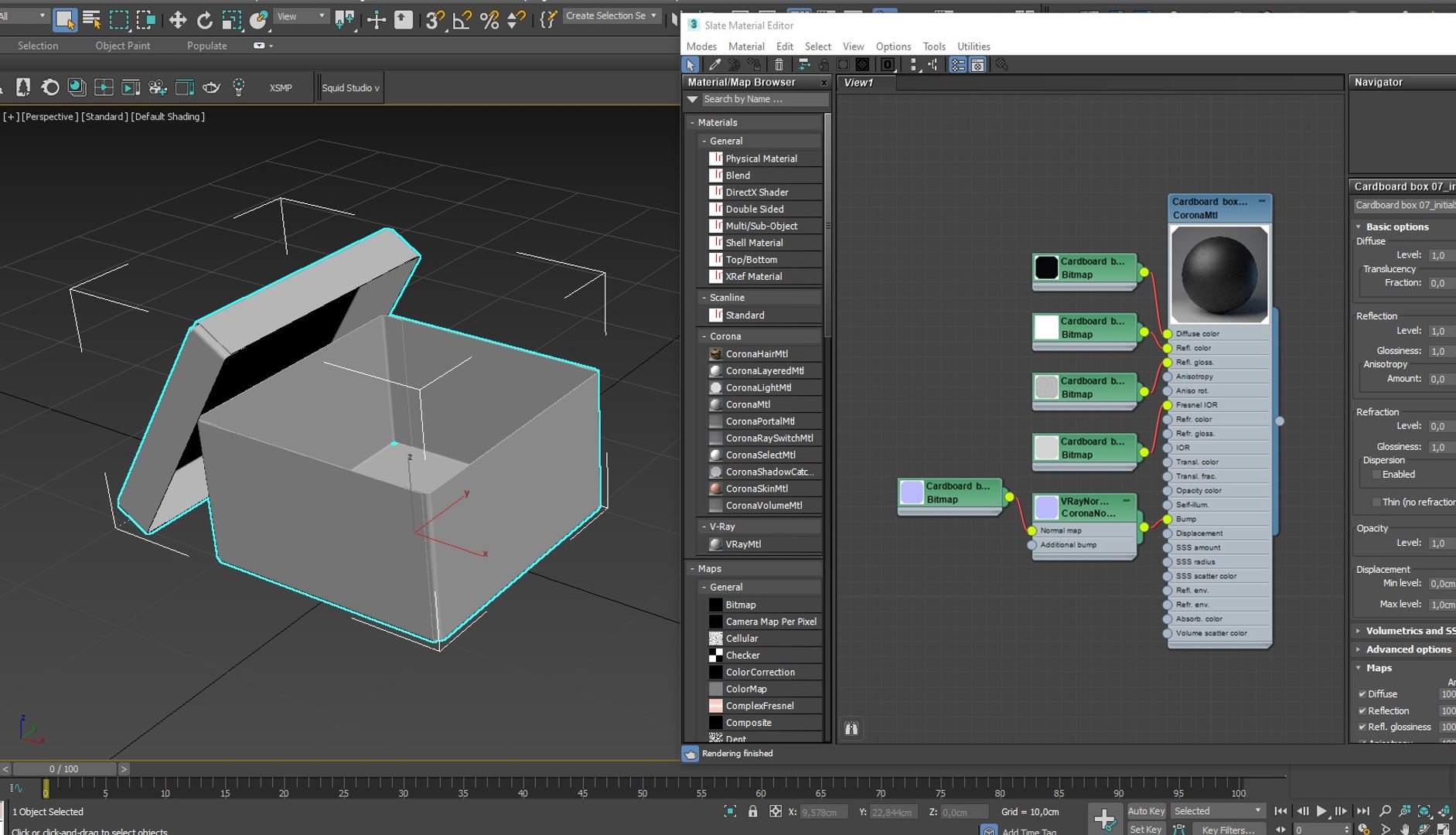Toggle the Reflection map checkbox

(1362, 711)
